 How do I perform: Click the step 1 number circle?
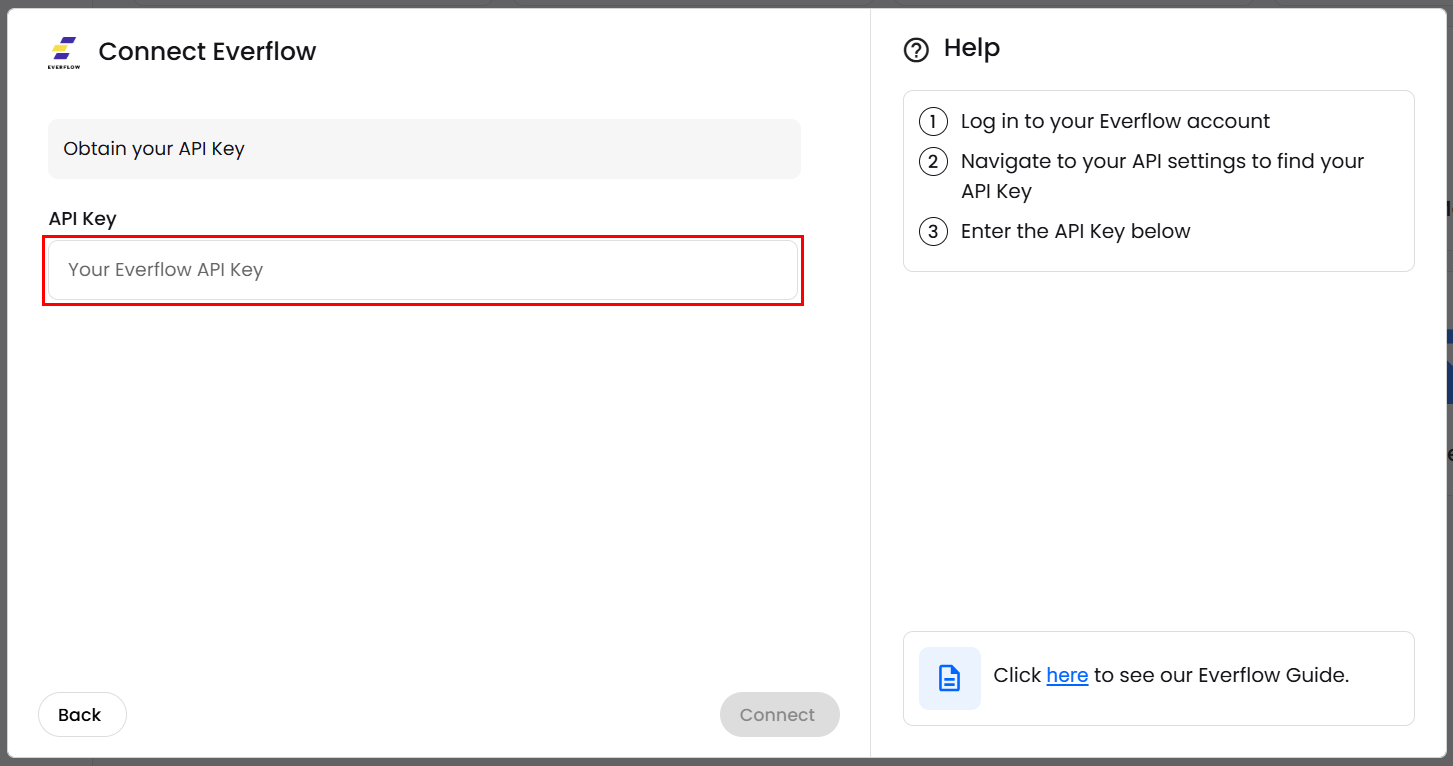933,122
